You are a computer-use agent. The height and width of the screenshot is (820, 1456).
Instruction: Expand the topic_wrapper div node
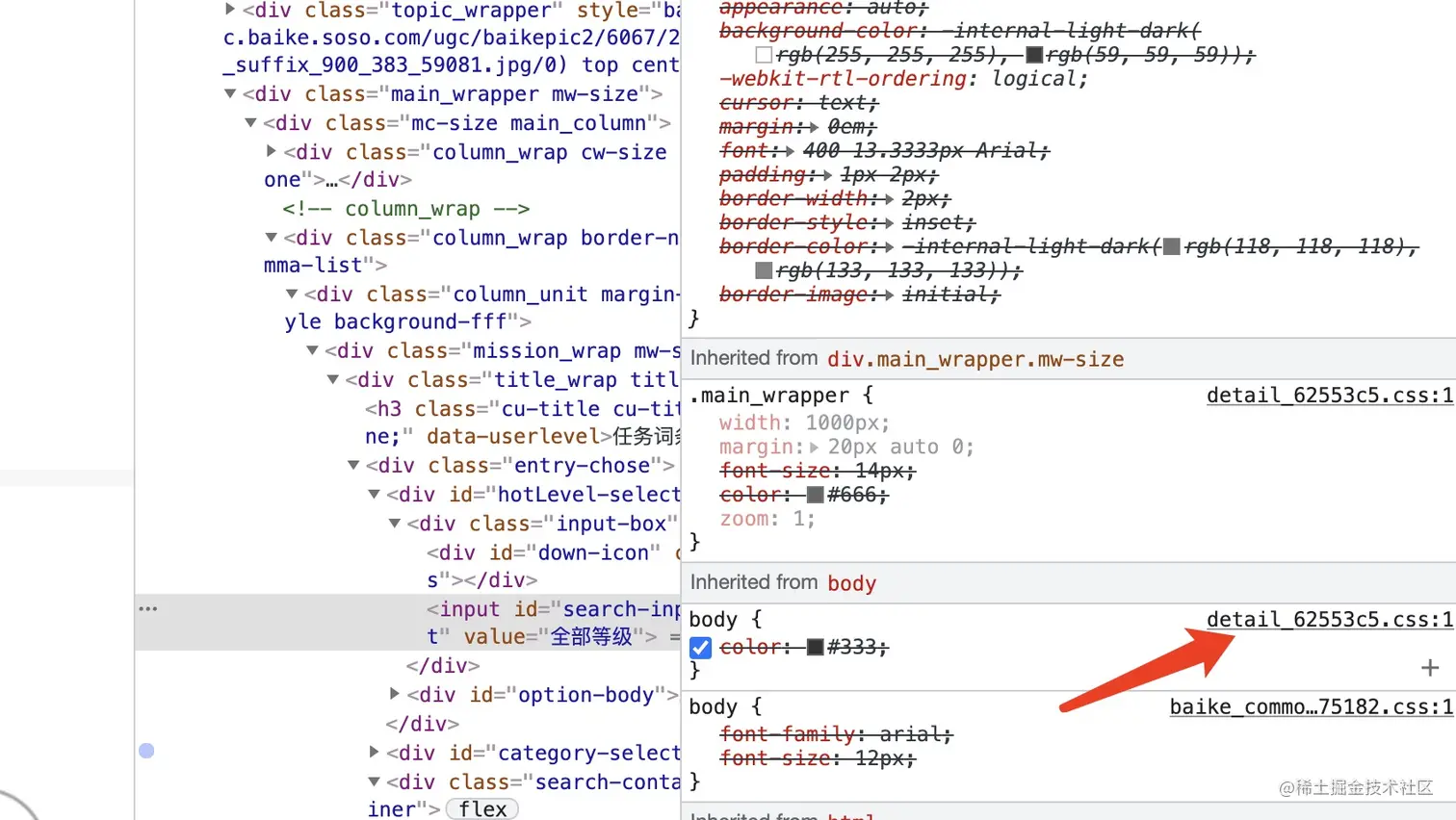coord(230,10)
